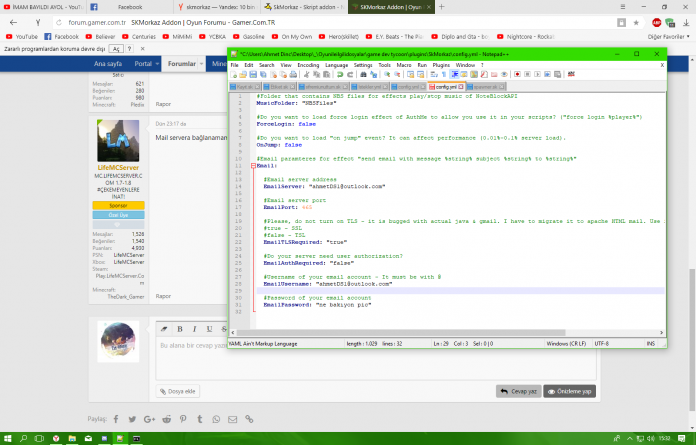Expand the Forumlar dropdown arrow

coord(201,64)
